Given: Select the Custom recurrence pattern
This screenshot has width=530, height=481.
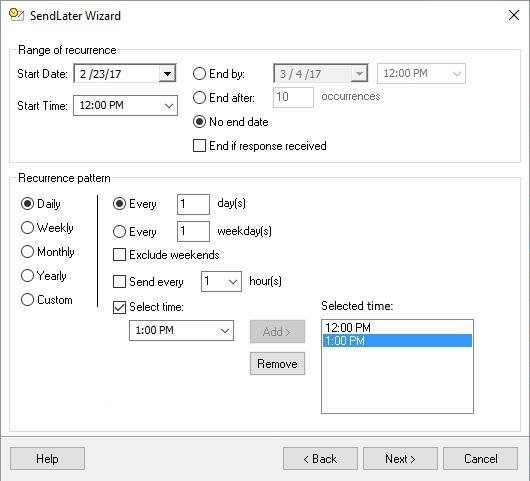Looking at the screenshot, I should coord(27,299).
